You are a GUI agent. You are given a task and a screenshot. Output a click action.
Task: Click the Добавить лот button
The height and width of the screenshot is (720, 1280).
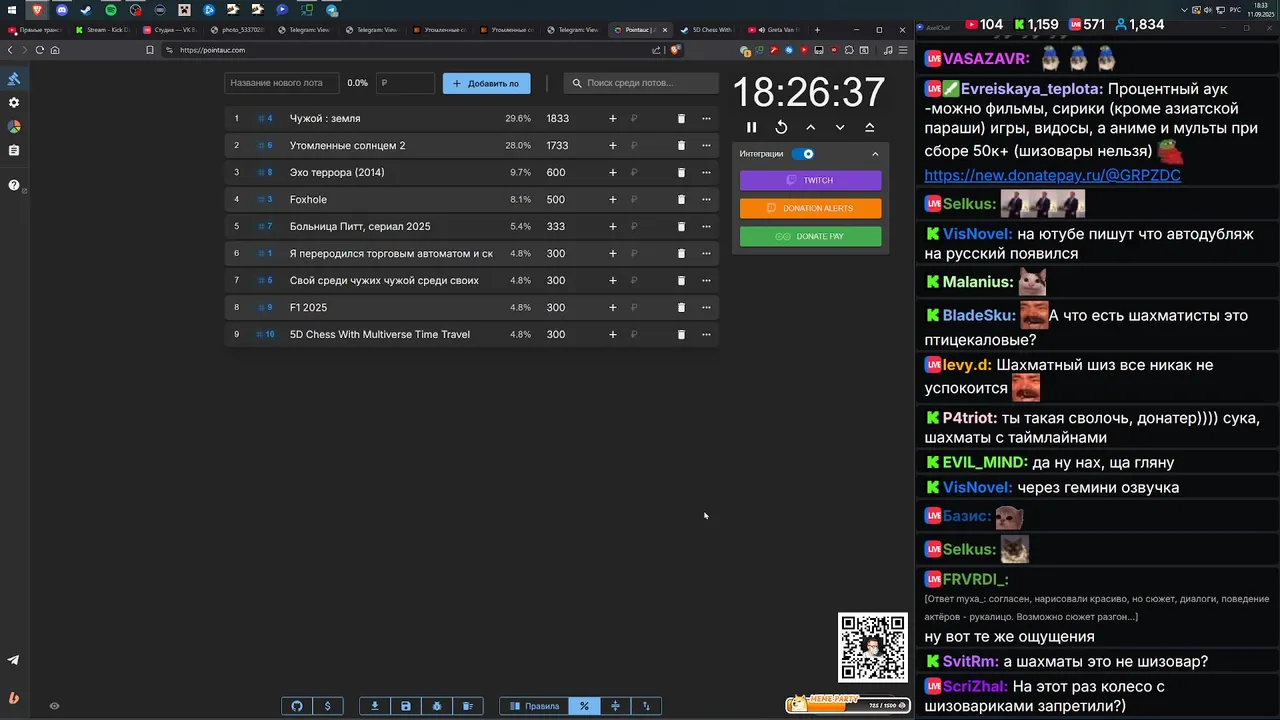(486, 83)
